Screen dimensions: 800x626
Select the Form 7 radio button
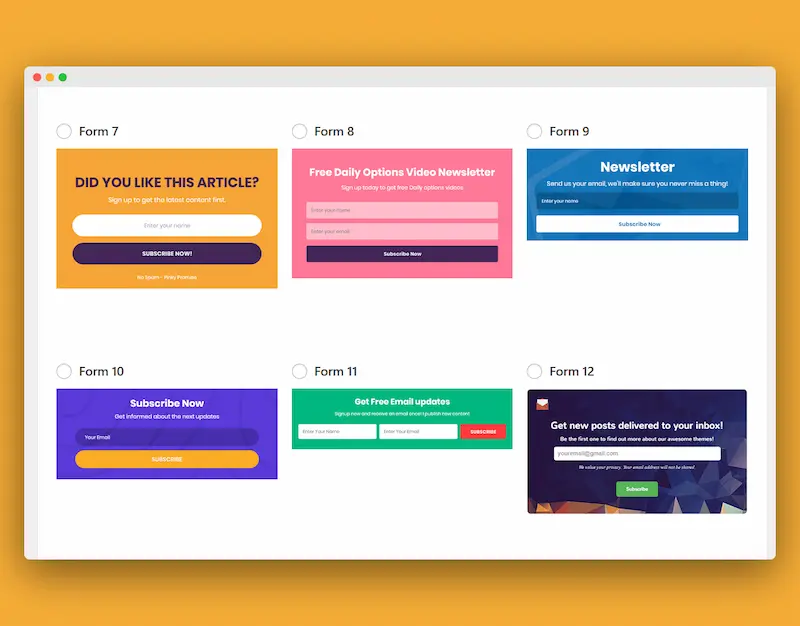point(63,131)
